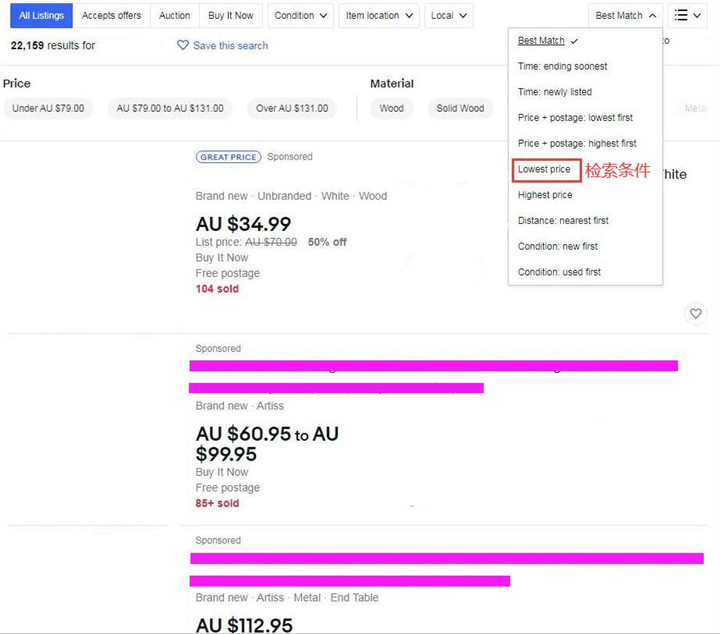Choose Time: ending soonest sort option
720x634 pixels.
click(562, 66)
